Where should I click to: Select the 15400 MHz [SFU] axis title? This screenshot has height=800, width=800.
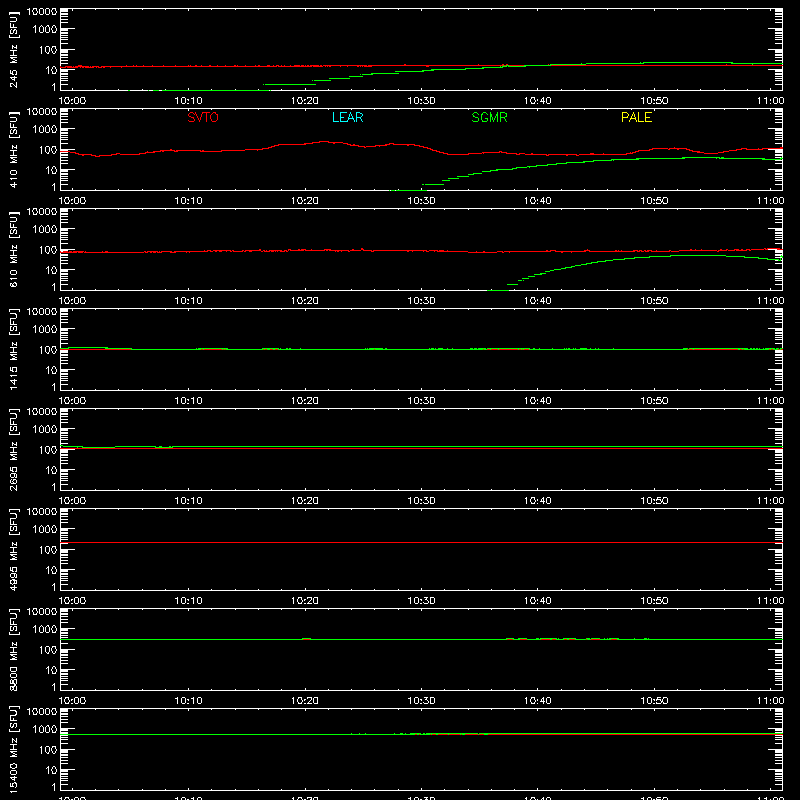13,750
